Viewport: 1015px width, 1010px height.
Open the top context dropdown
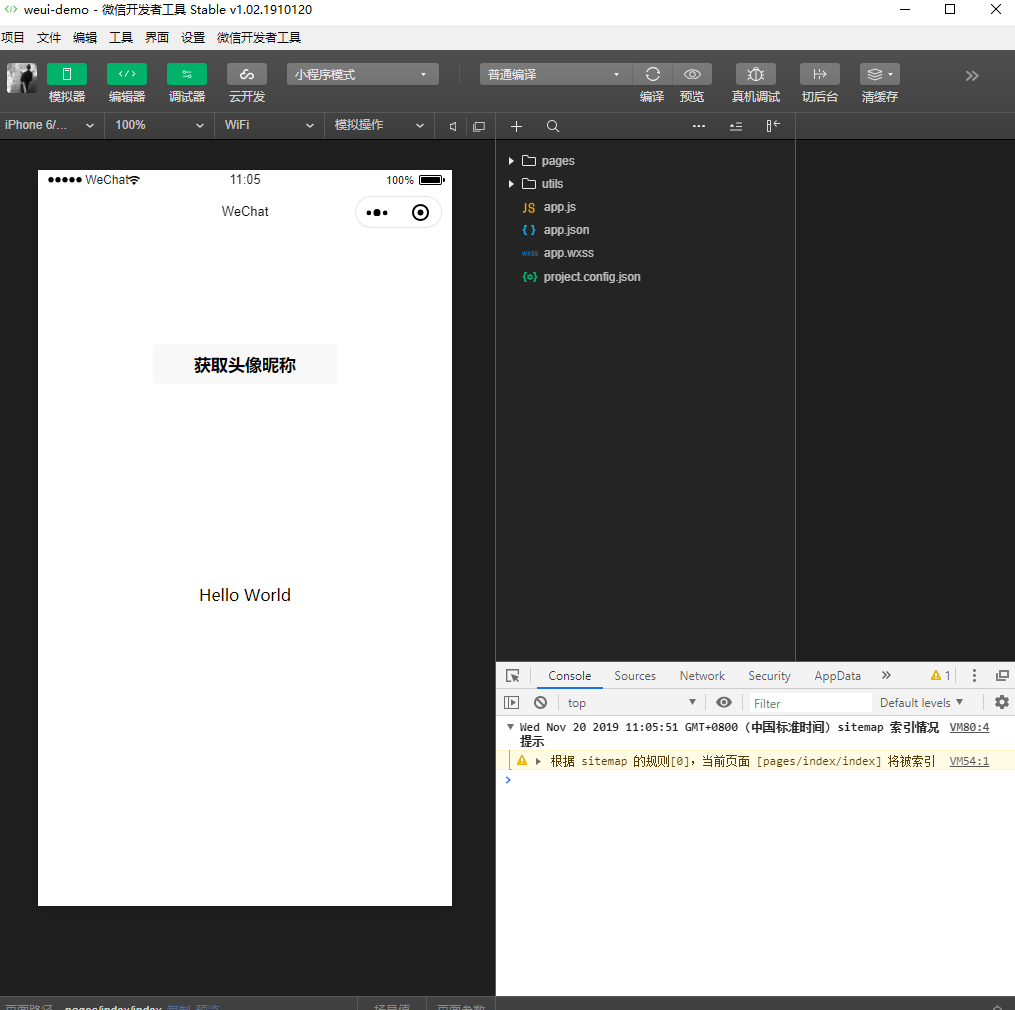pos(631,702)
